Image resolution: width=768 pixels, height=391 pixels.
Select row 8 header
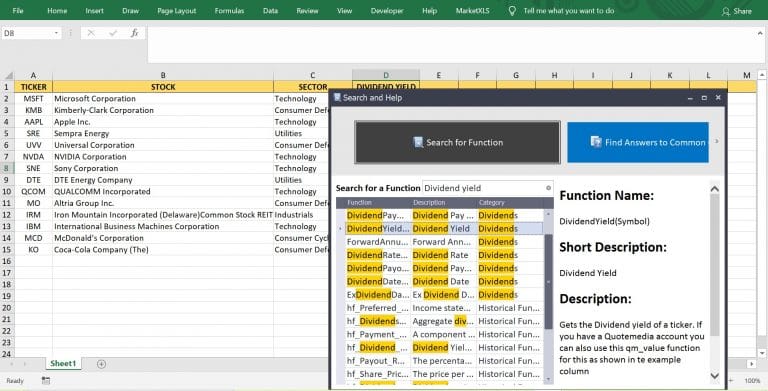pos(7,168)
